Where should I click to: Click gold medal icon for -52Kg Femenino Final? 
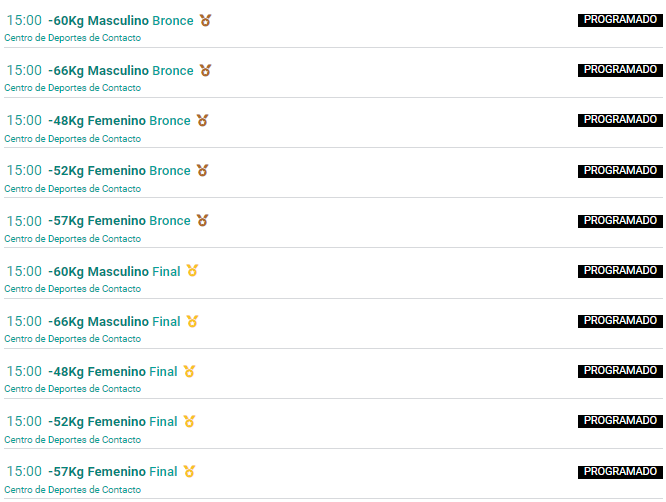tap(189, 422)
